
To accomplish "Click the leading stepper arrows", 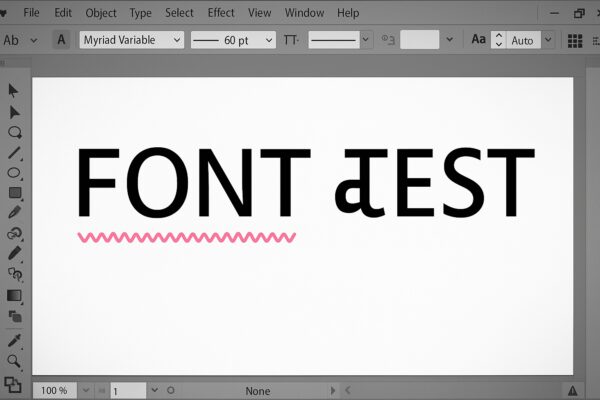I will (499, 39).
